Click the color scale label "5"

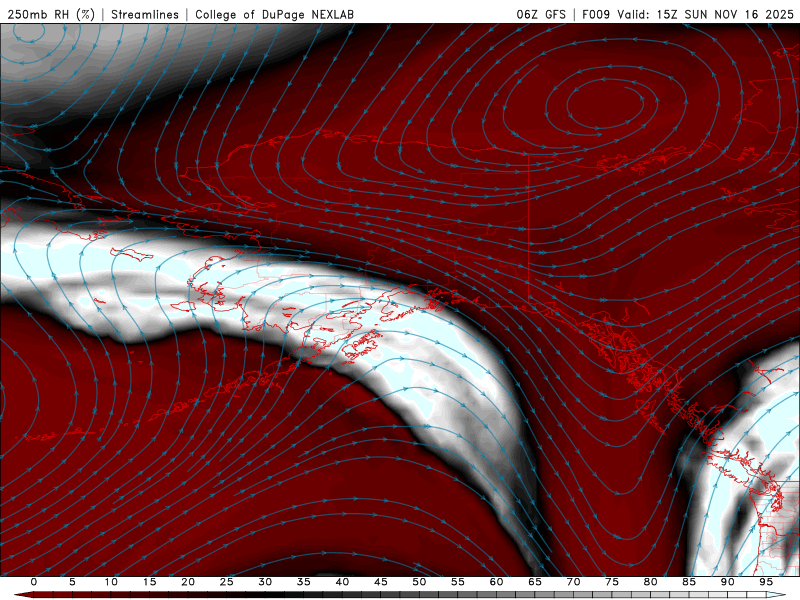tap(72, 582)
